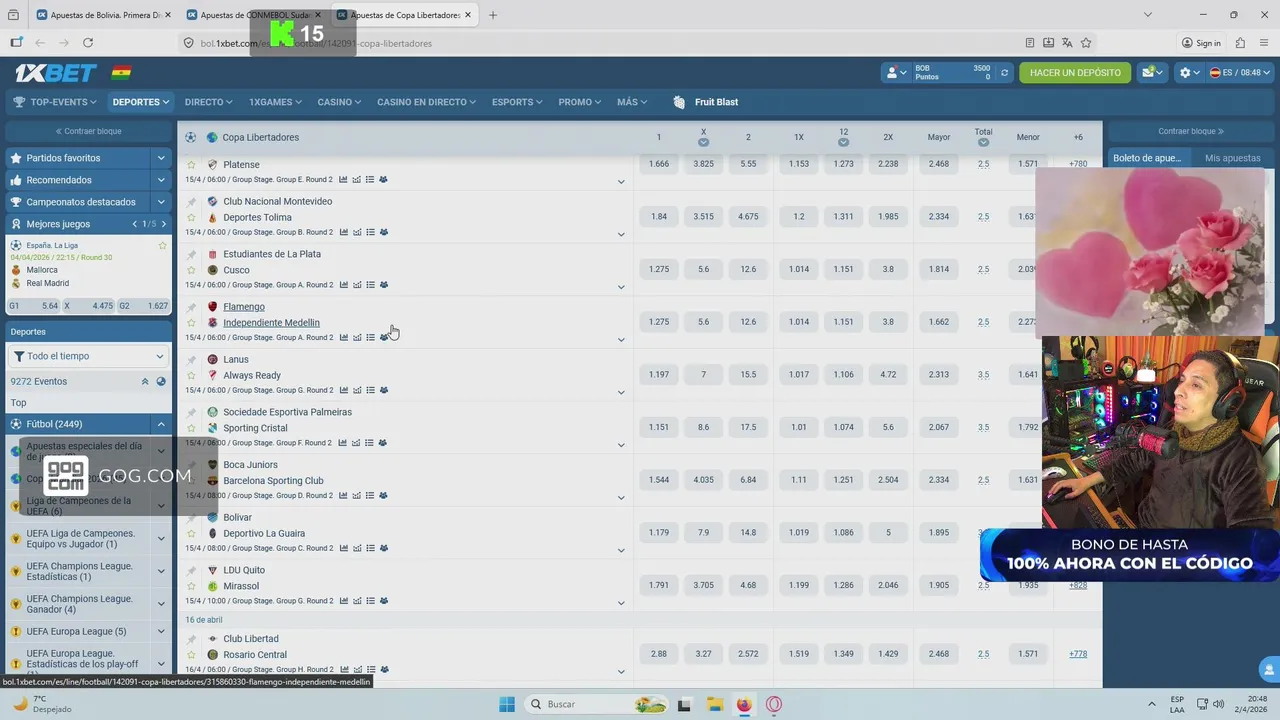Open Windows Start menu

click(507, 704)
